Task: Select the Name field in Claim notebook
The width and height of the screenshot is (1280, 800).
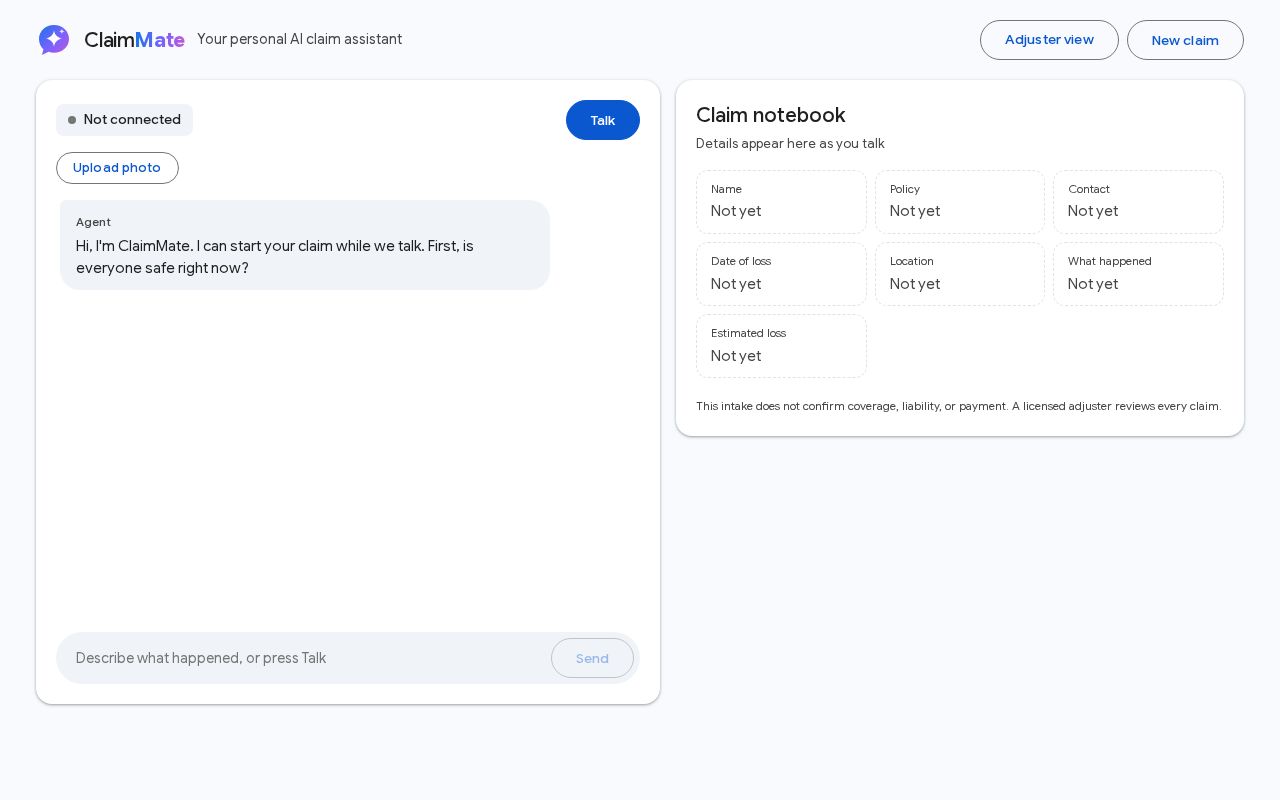Action: click(781, 202)
